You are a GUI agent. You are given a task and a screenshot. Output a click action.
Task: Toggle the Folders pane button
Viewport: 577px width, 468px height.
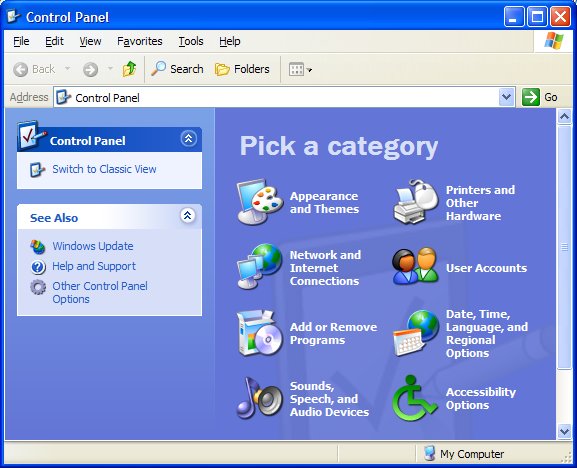[242, 69]
